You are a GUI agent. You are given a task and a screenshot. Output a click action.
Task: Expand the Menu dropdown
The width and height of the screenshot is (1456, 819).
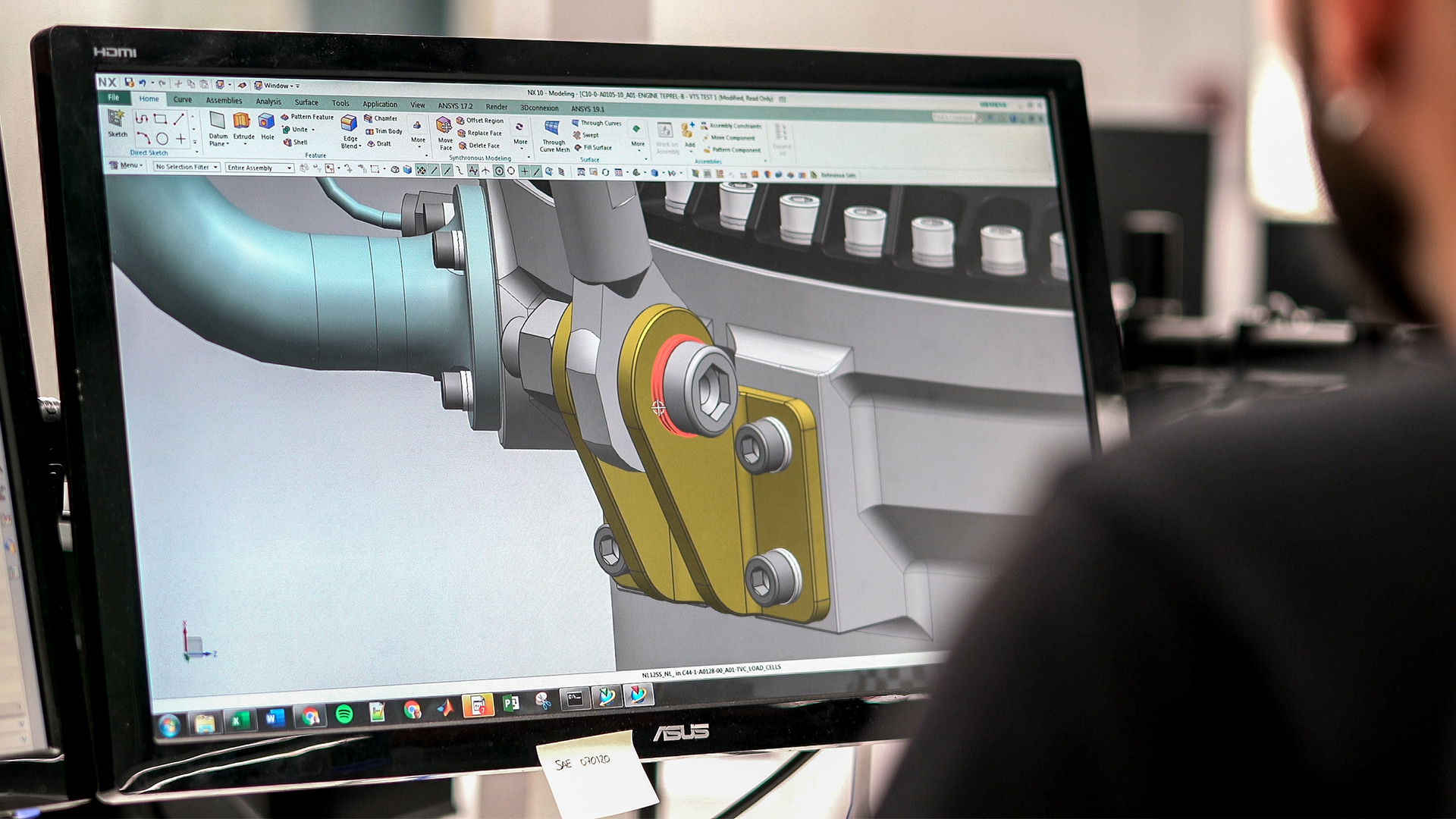tap(126, 165)
